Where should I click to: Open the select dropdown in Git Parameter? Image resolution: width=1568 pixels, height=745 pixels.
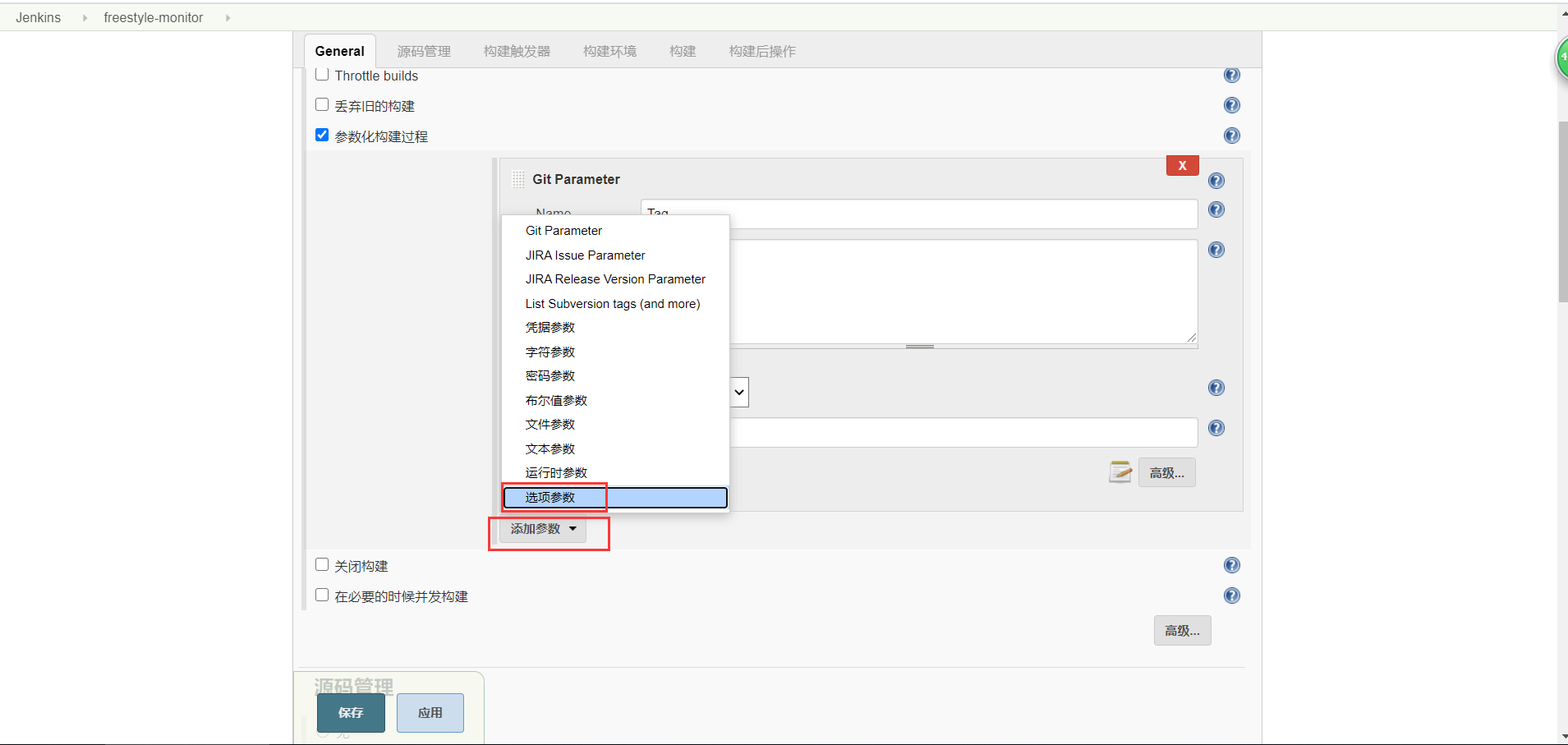(739, 393)
